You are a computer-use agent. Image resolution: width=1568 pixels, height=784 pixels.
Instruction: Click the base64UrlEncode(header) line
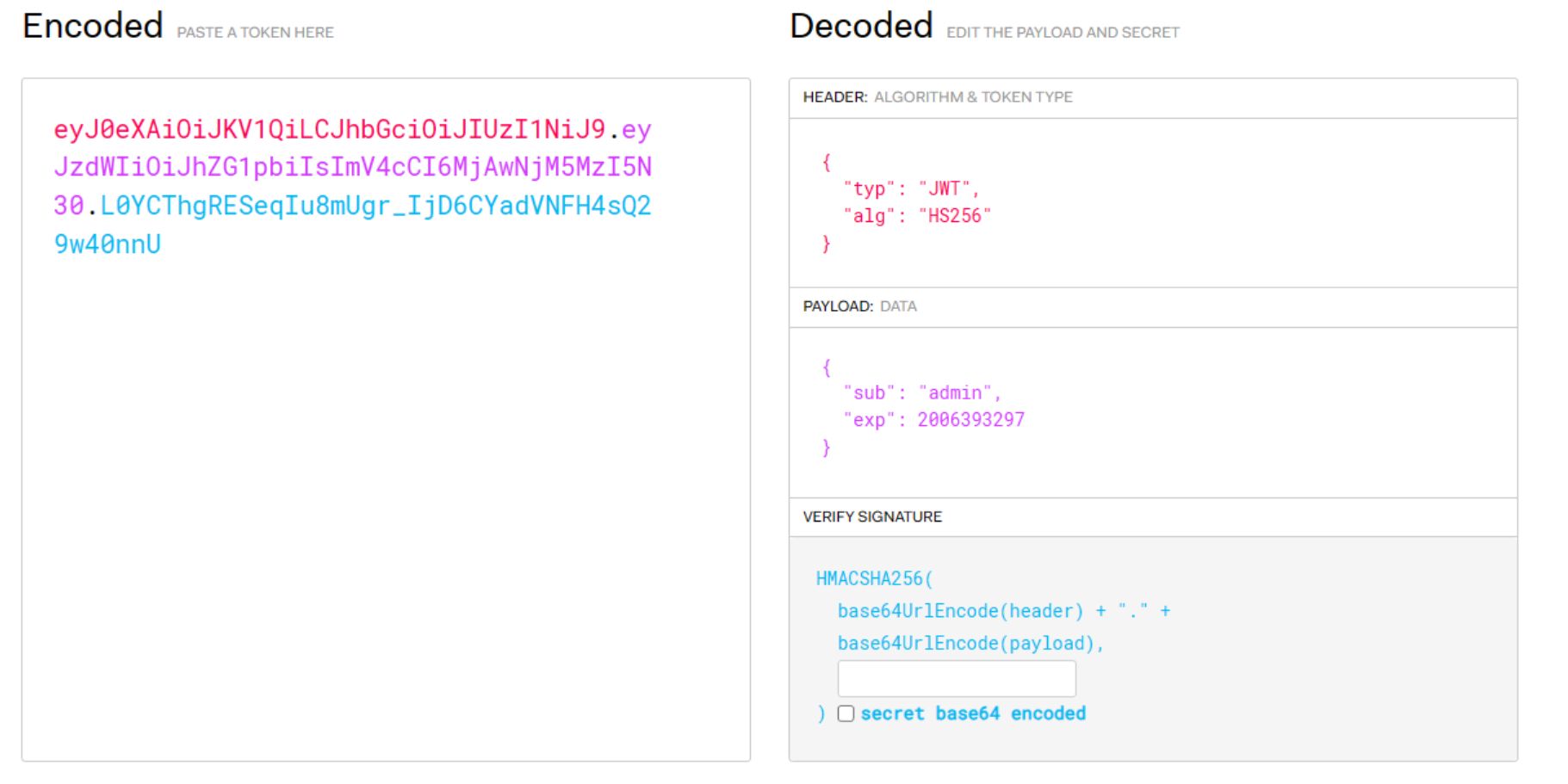pyautogui.click(x=1004, y=611)
